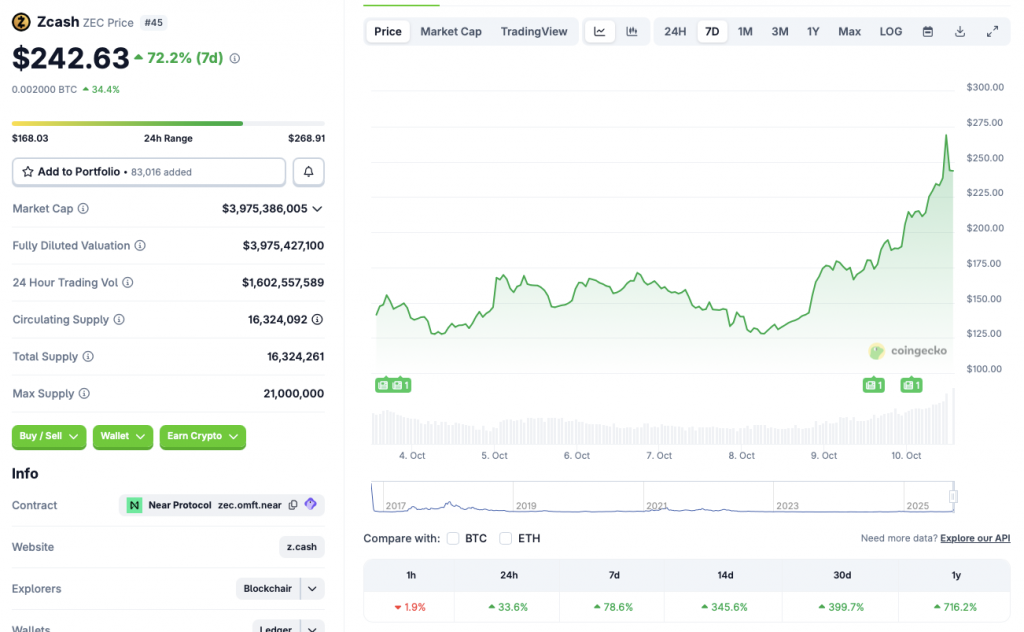The height and width of the screenshot is (632, 1024).
Task: Expand the Earn Crypto dropdown
Action: pyautogui.click(x=202, y=436)
